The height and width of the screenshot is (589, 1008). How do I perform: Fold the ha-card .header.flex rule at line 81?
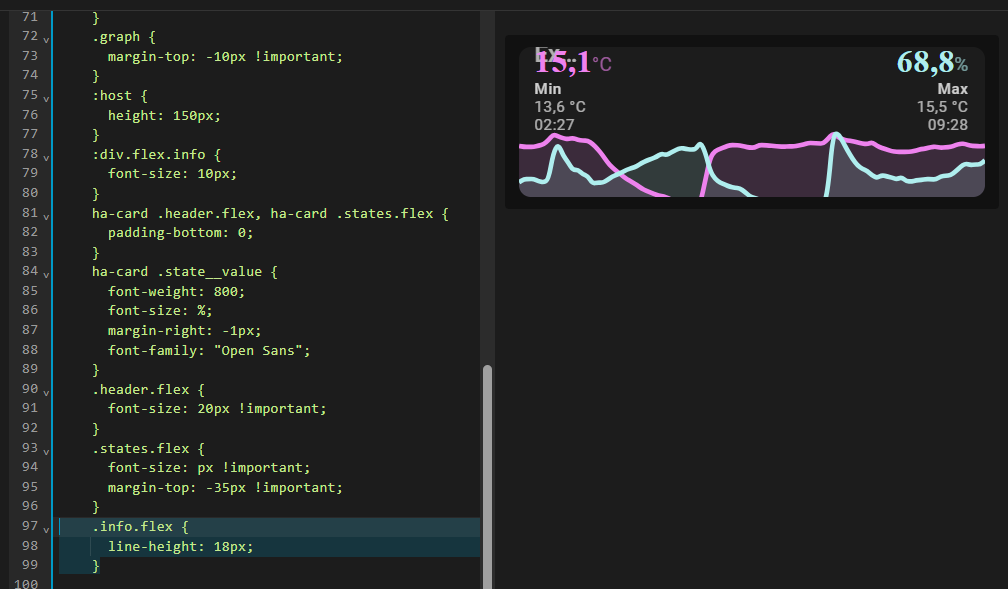46,215
